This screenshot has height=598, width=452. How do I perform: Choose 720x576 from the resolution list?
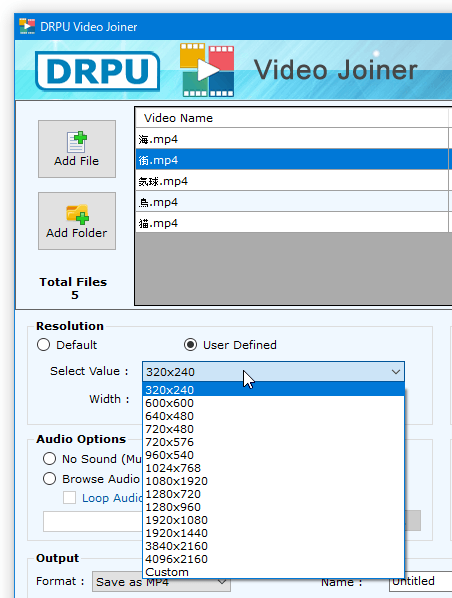click(x=273, y=442)
